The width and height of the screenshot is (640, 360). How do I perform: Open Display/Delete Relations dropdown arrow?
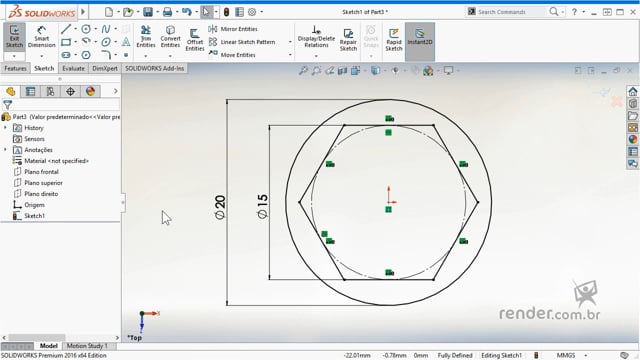[x=316, y=56]
